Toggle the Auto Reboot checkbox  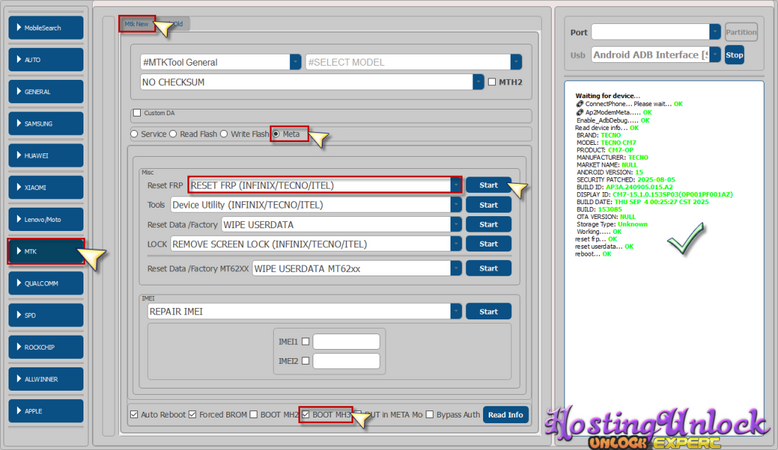point(135,415)
